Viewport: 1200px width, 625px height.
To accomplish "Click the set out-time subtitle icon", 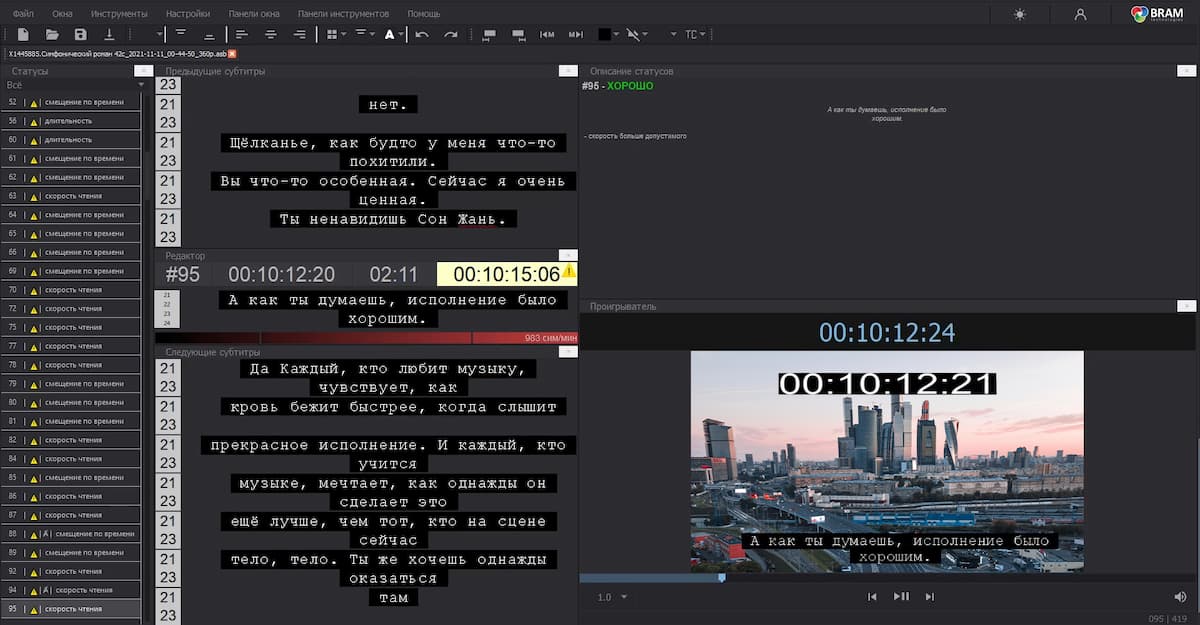I will [x=518, y=34].
